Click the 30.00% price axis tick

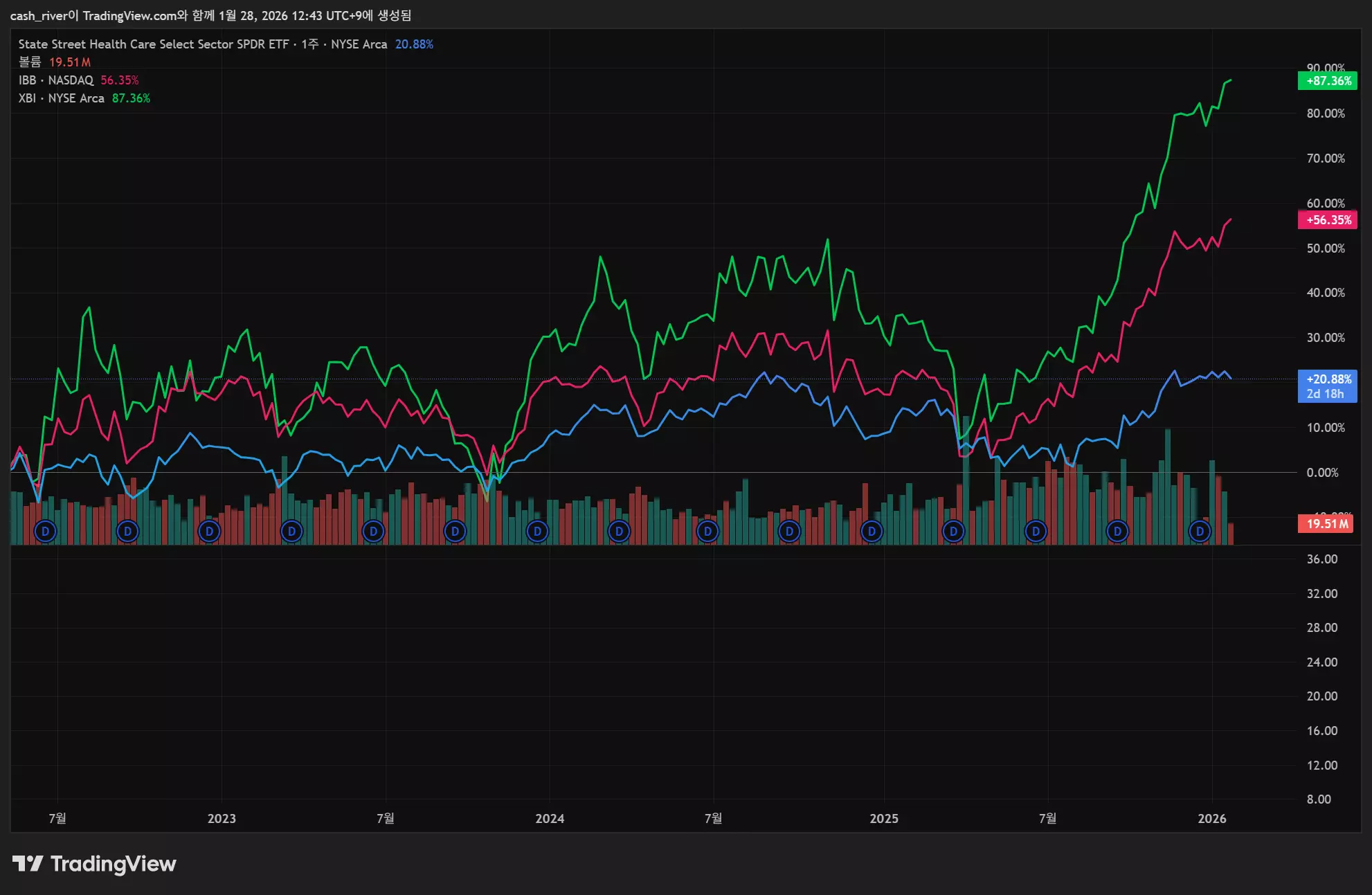tap(1326, 338)
